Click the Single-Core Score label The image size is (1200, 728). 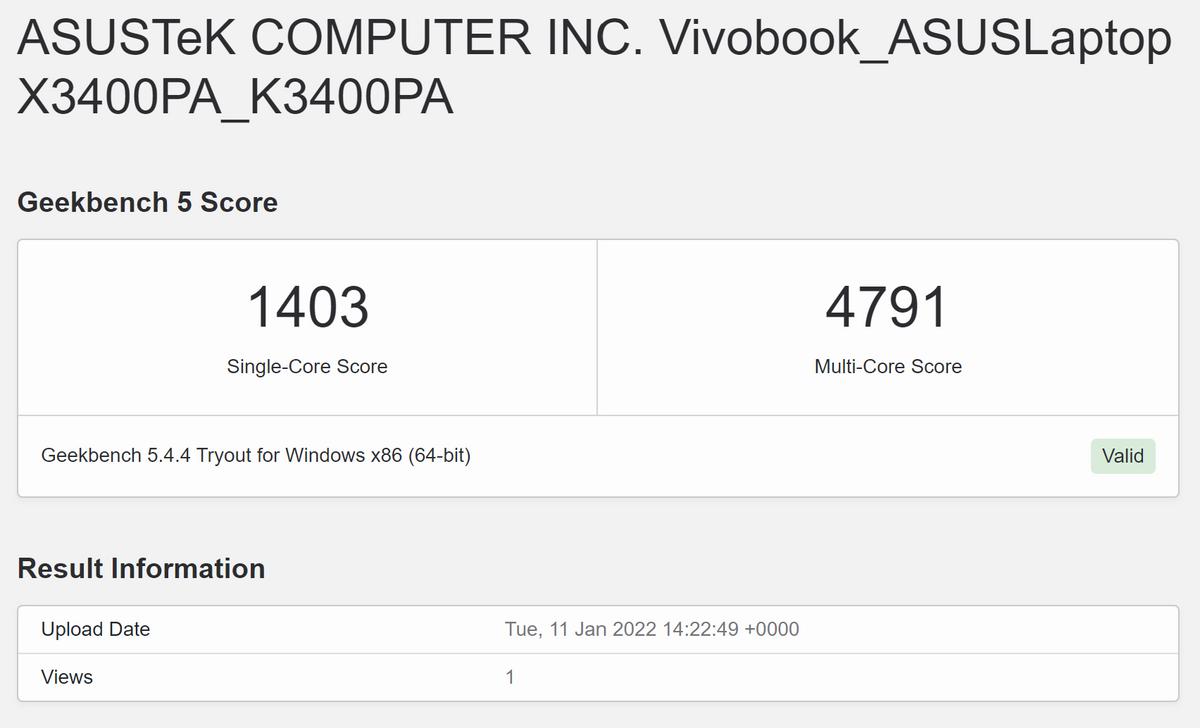coord(307,366)
